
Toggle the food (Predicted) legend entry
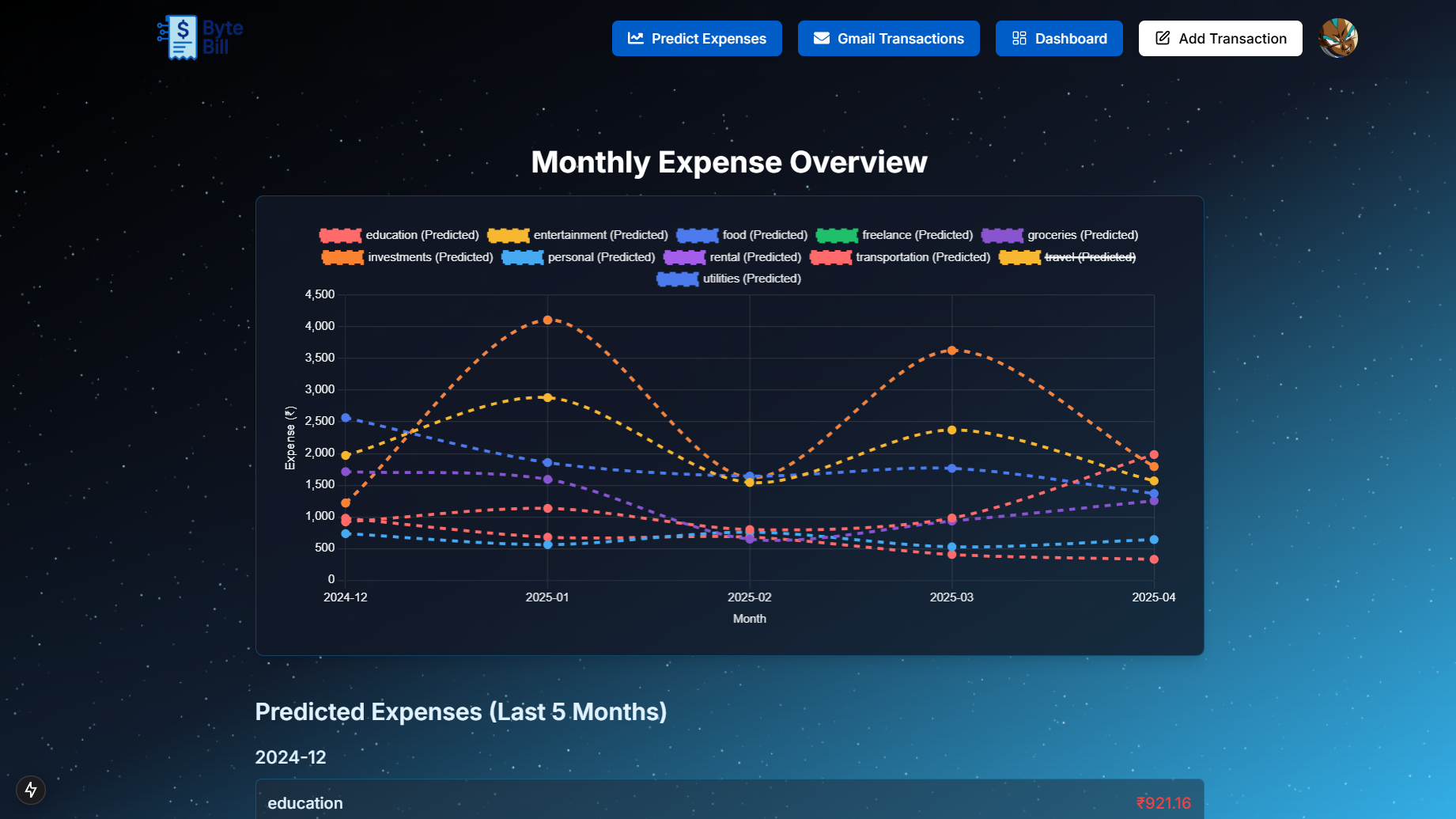(x=764, y=235)
